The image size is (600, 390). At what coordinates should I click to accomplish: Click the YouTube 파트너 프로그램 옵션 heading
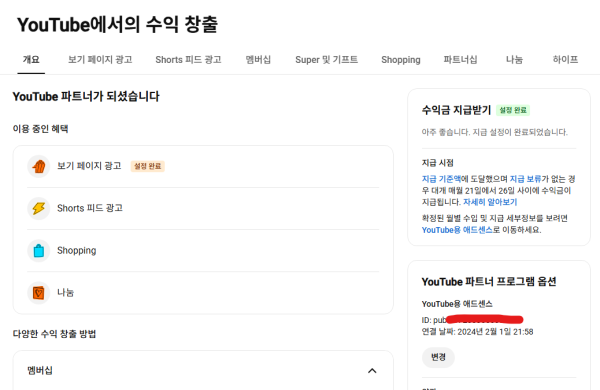[489, 282]
